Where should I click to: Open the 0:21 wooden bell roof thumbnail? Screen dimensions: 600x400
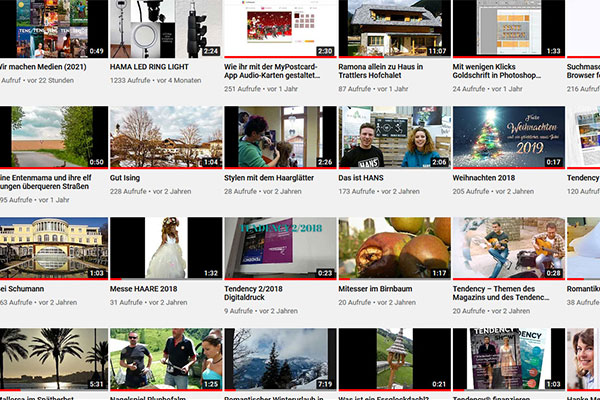395,359
